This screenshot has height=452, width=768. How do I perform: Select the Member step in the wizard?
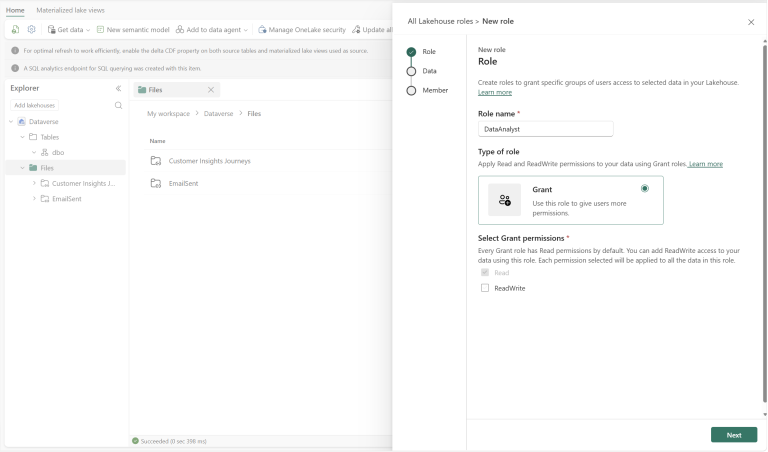tap(427, 91)
